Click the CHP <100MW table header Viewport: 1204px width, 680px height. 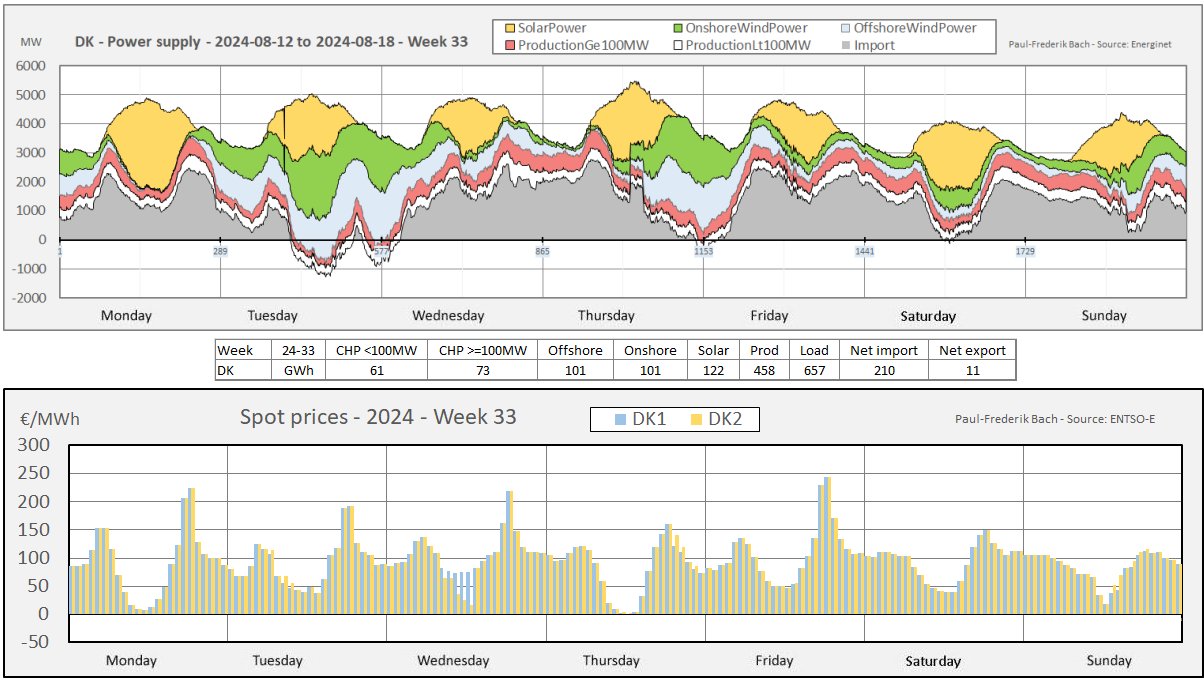coord(377,351)
